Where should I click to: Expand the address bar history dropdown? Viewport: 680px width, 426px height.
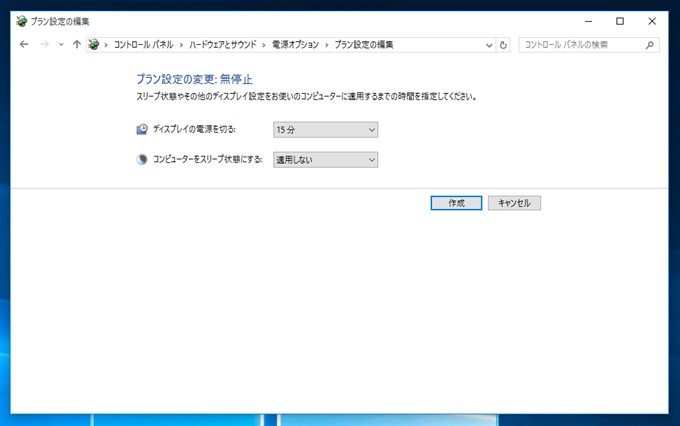[x=489, y=45]
